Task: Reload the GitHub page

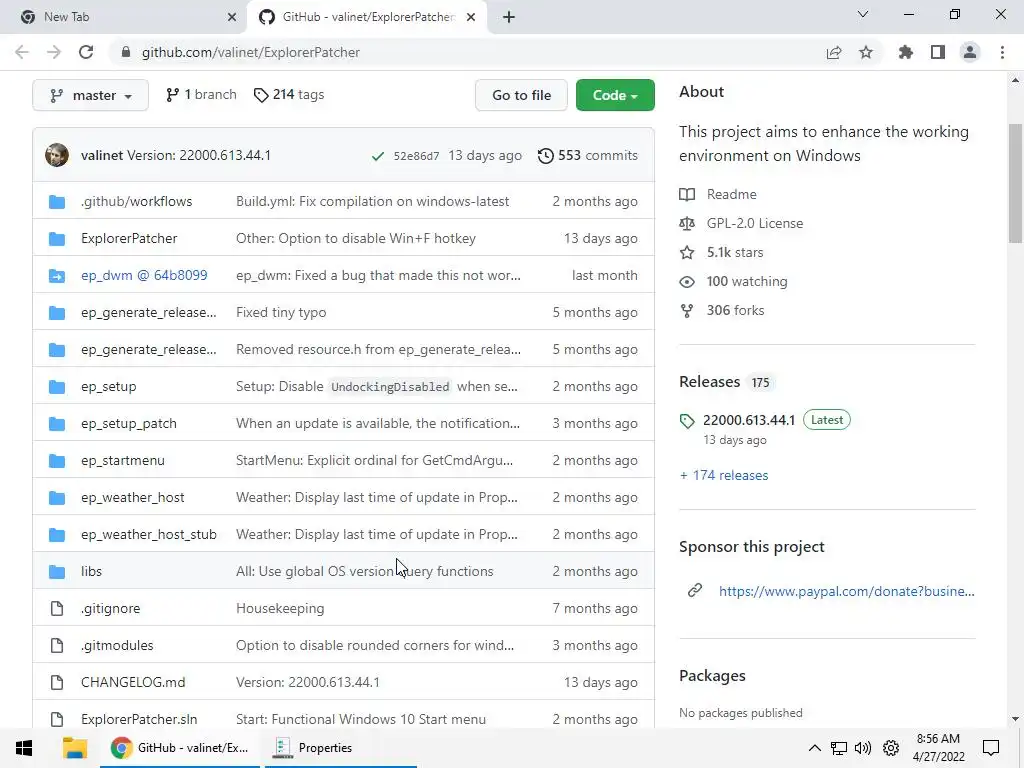Action: [x=86, y=52]
